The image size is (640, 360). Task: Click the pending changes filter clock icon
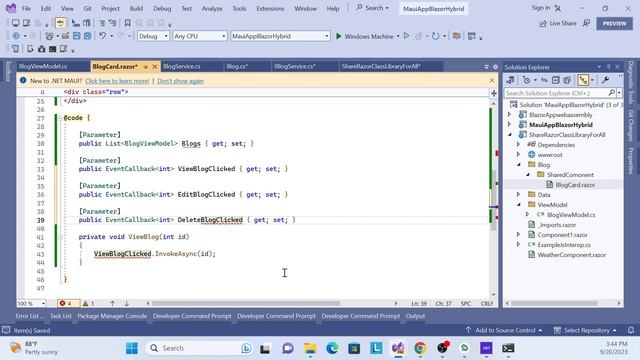pos(527,80)
